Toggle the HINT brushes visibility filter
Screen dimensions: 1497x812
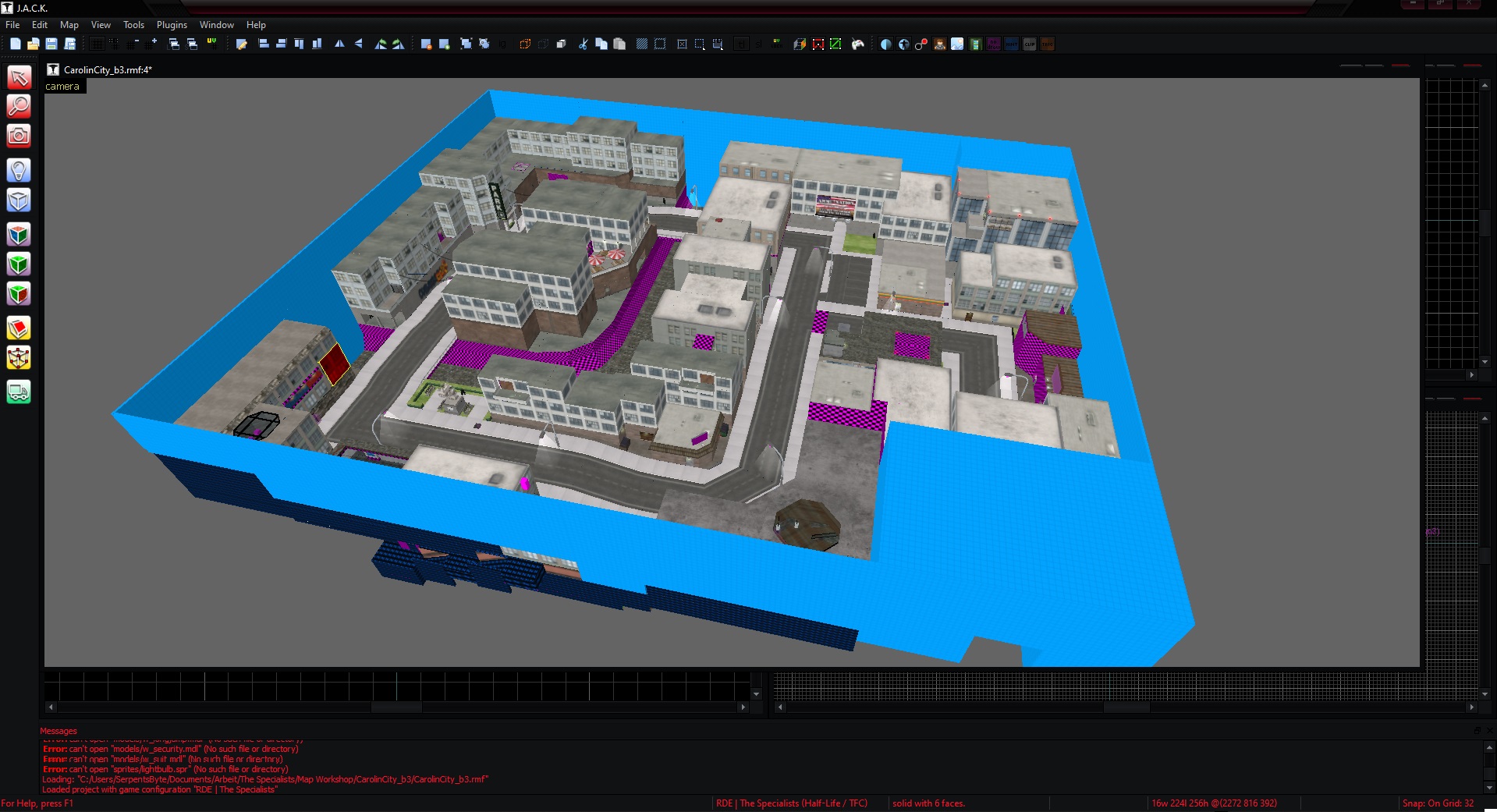[x=1012, y=44]
